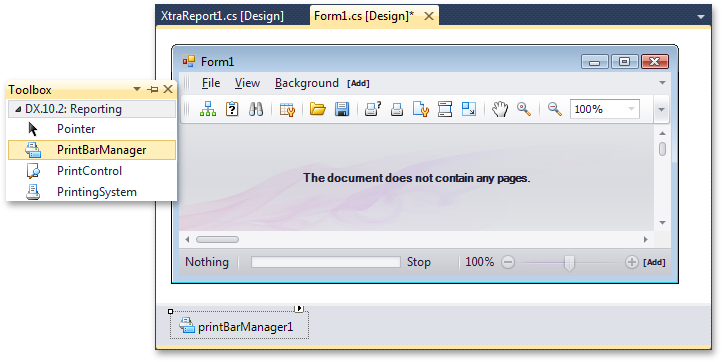Close the Toolbox panel
The height and width of the screenshot is (362, 722).
tap(168, 89)
